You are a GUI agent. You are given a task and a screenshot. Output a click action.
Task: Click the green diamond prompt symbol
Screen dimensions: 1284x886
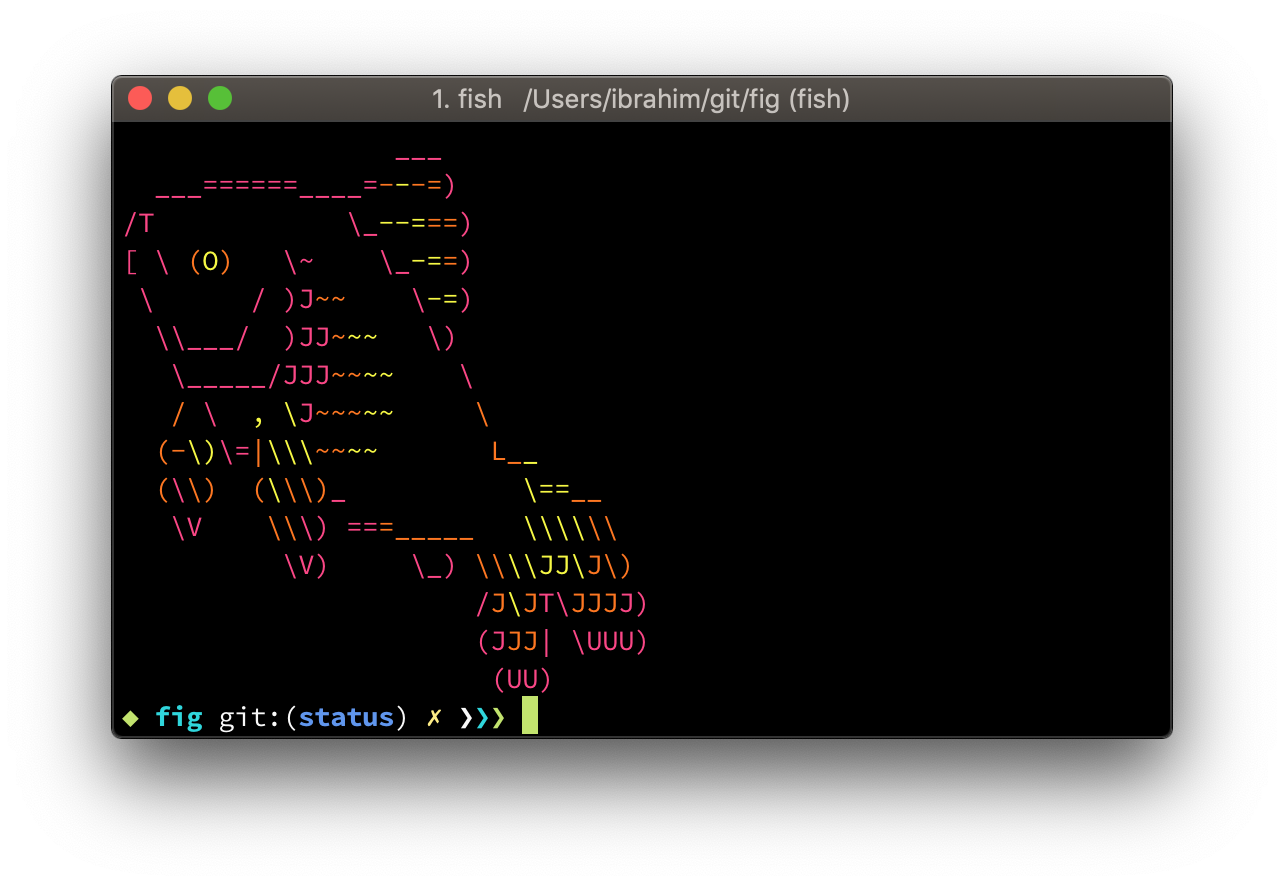click(x=131, y=718)
